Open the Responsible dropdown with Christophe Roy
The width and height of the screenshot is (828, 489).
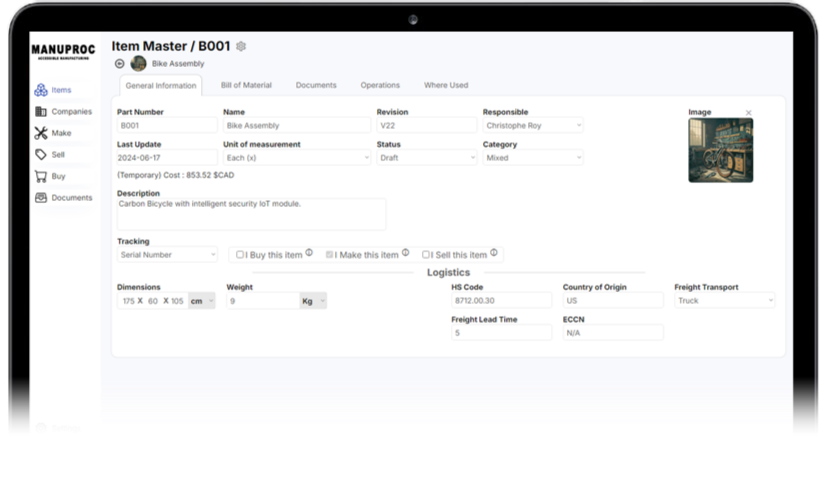click(x=532, y=126)
